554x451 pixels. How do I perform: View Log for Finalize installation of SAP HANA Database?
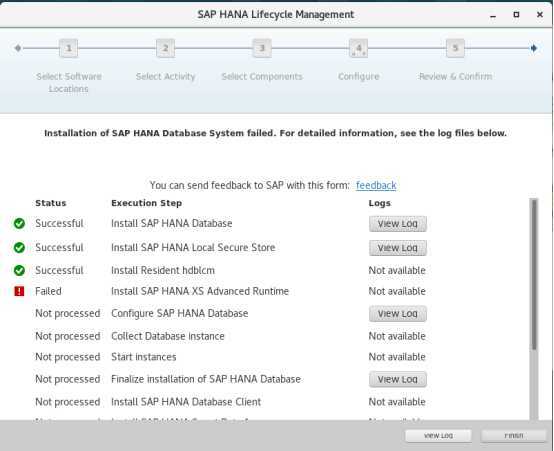pyautogui.click(x=398, y=379)
